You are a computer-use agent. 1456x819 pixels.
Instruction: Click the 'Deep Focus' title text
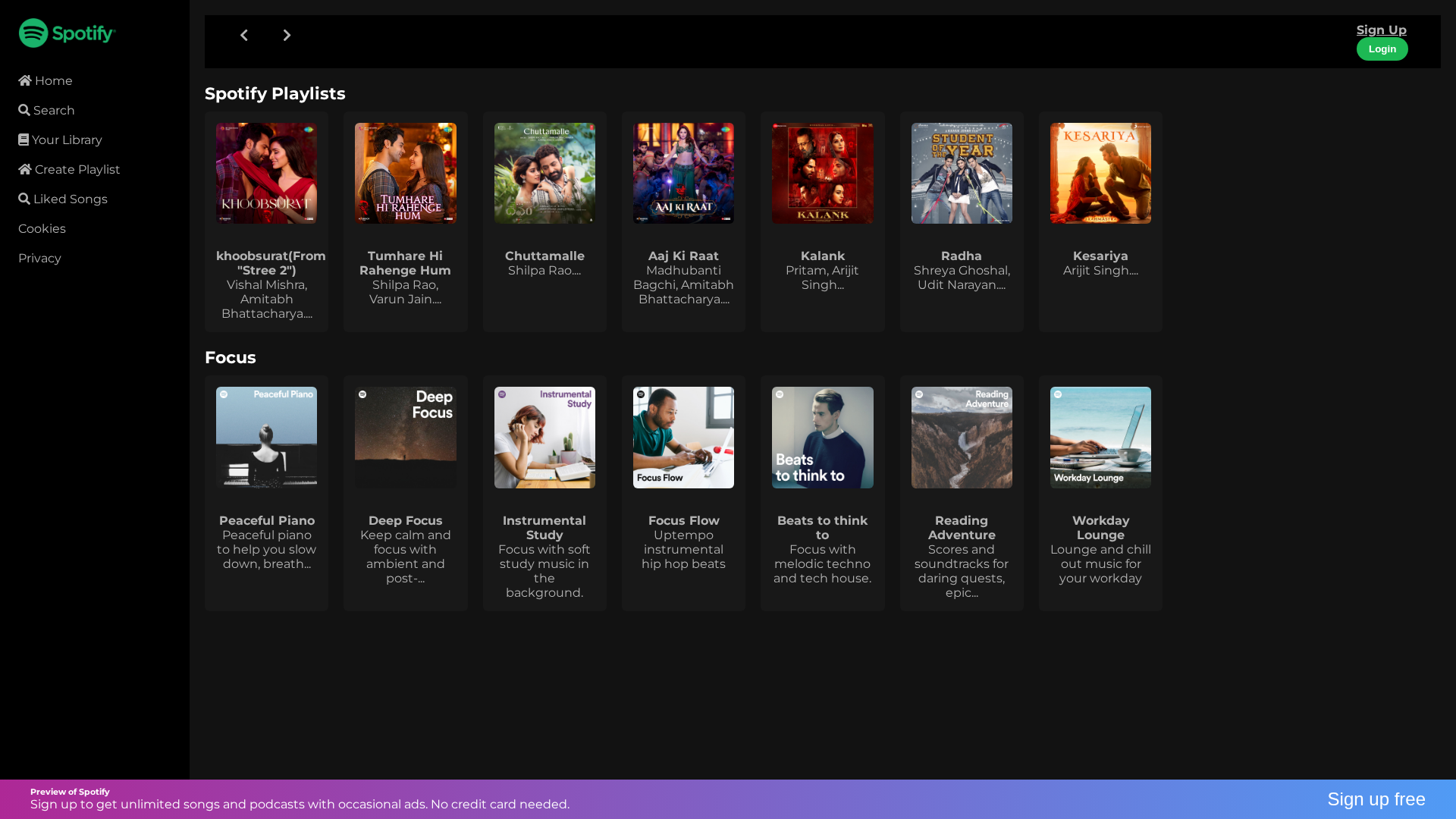406,521
